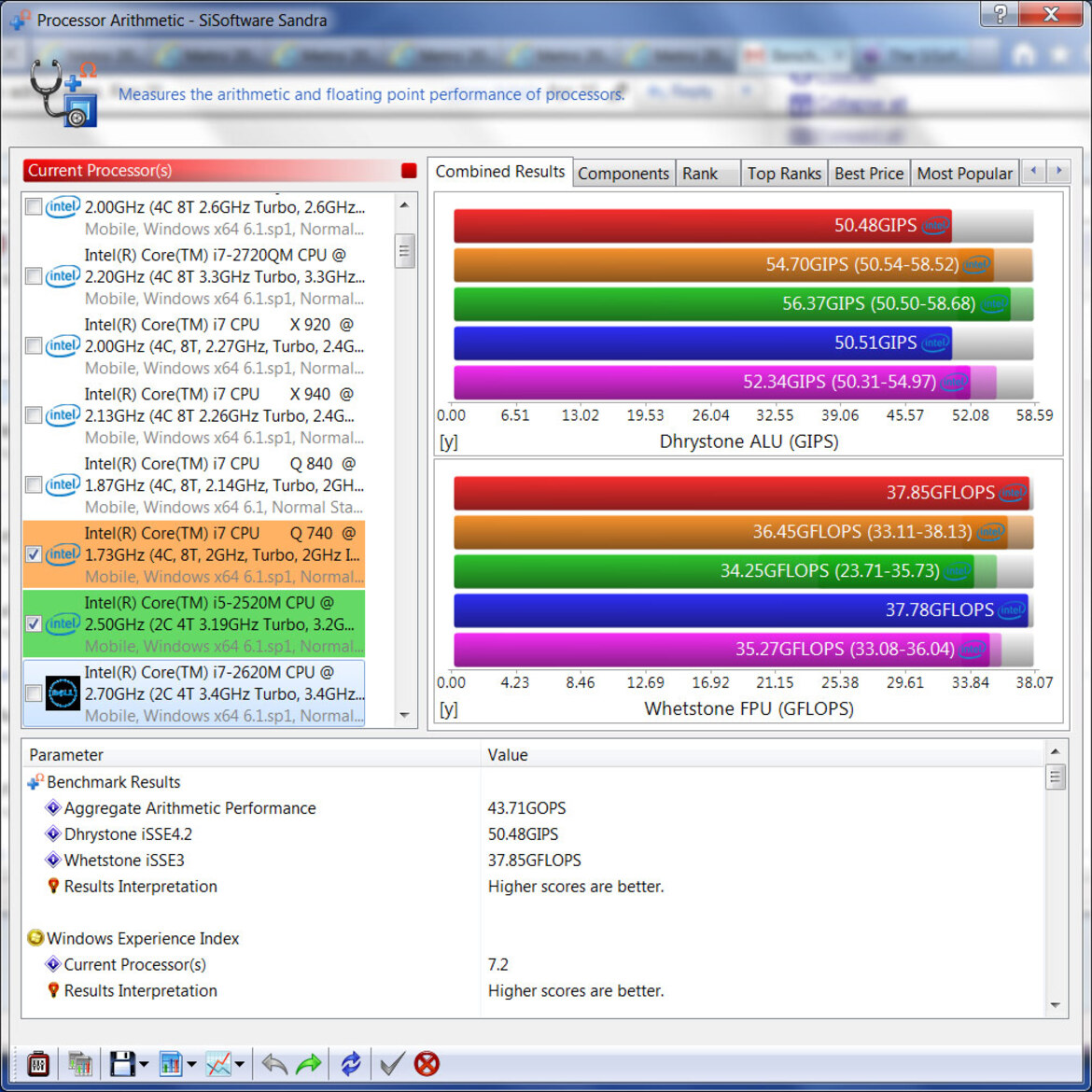This screenshot has width=1092, height=1092.
Task: Select the processor list scrollbar thumb
Action: tap(405, 251)
